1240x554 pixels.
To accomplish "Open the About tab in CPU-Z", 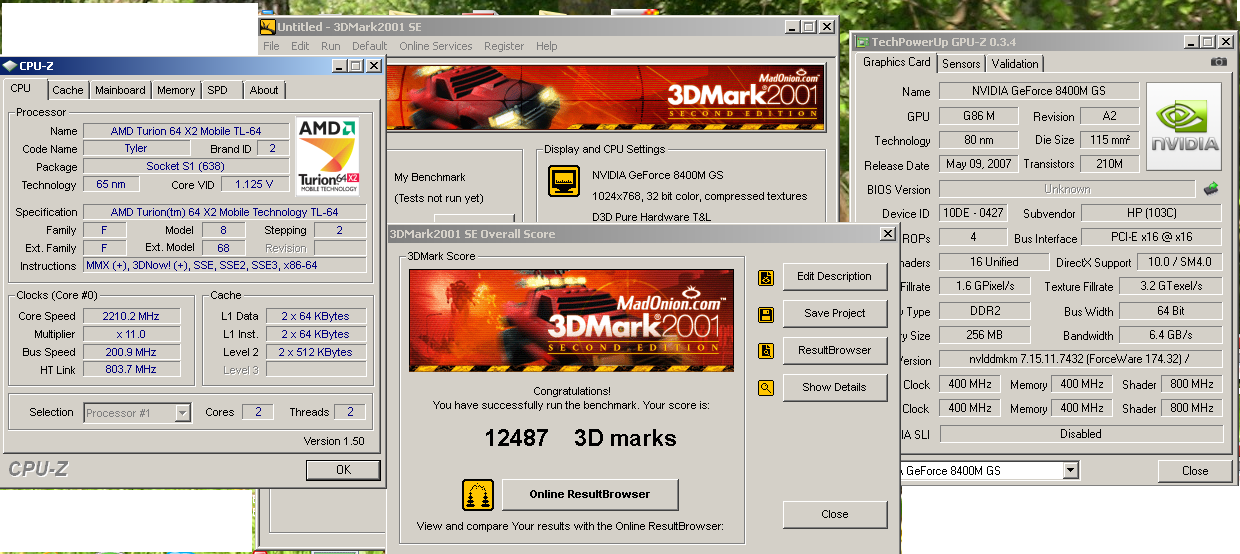I will [264, 90].
